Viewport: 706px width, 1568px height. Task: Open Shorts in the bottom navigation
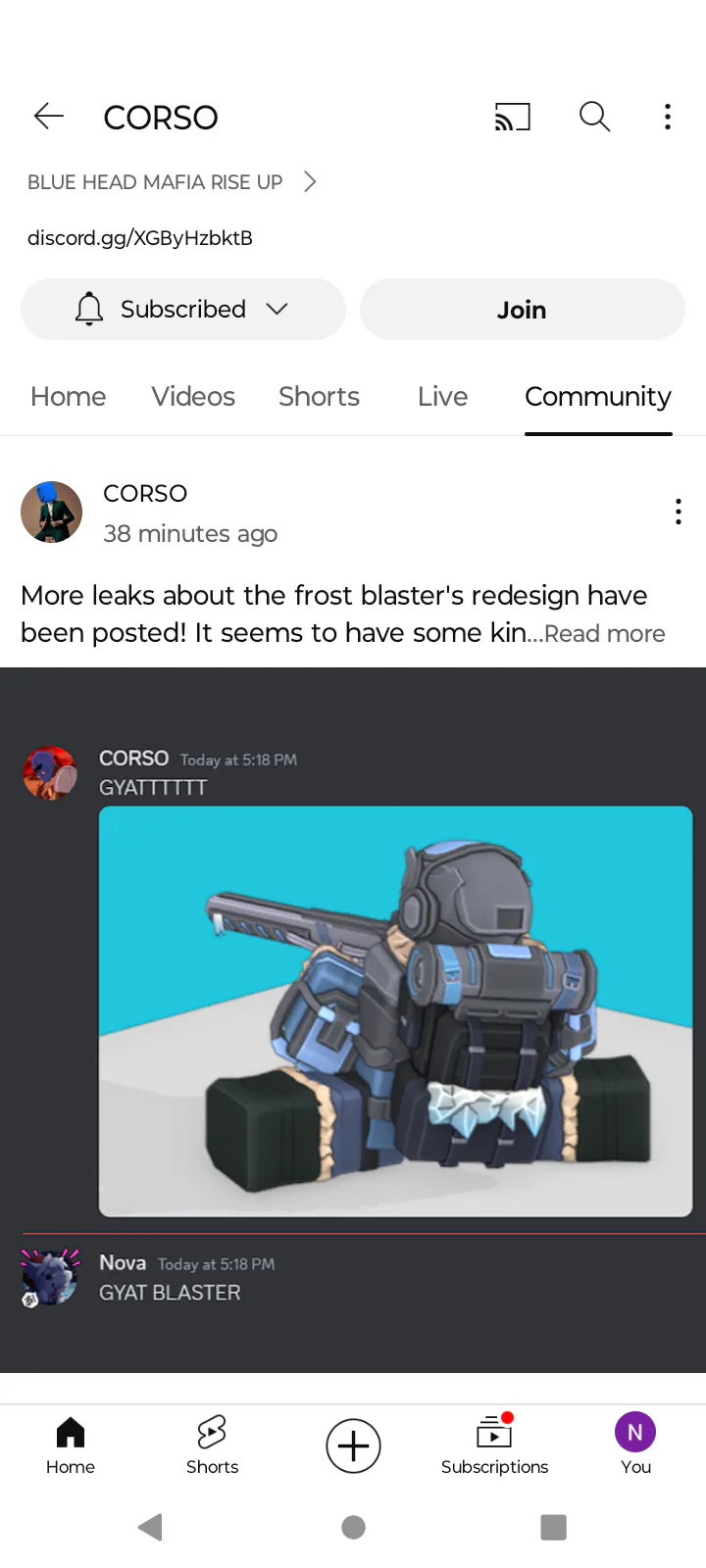(x=212, y=1445)
